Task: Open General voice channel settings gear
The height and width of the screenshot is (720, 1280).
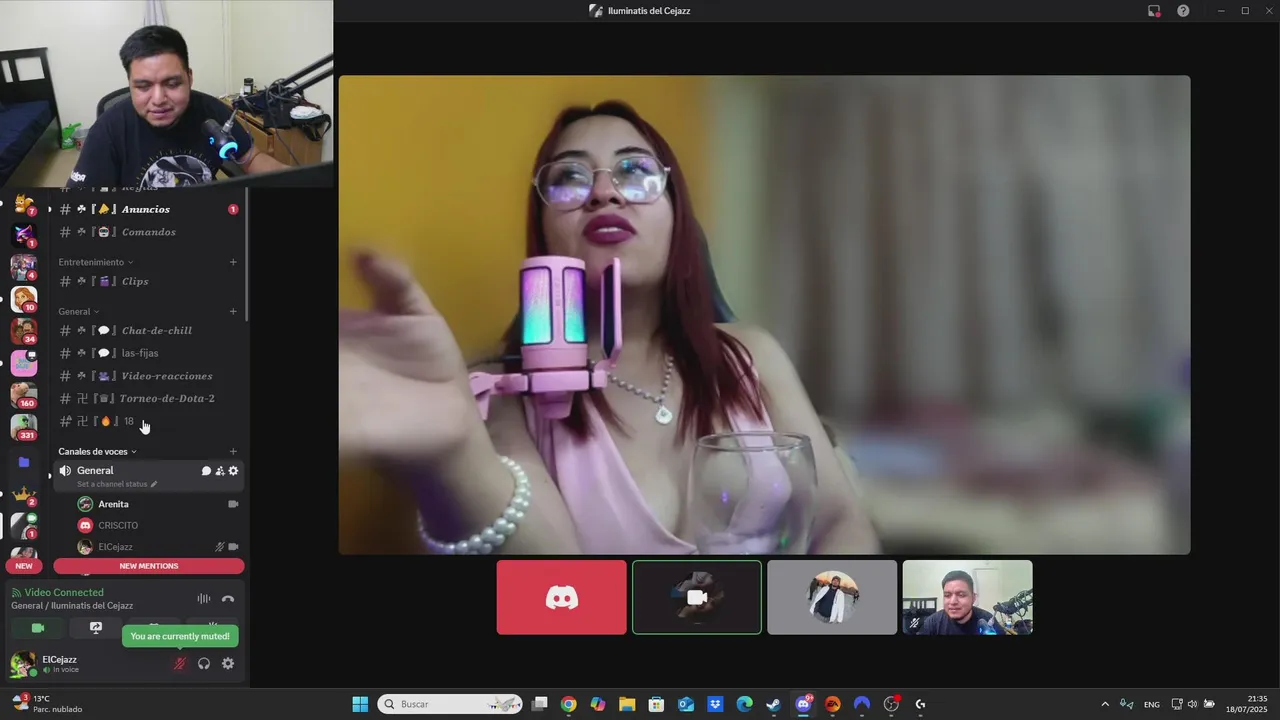Action: tap(234, 471)
